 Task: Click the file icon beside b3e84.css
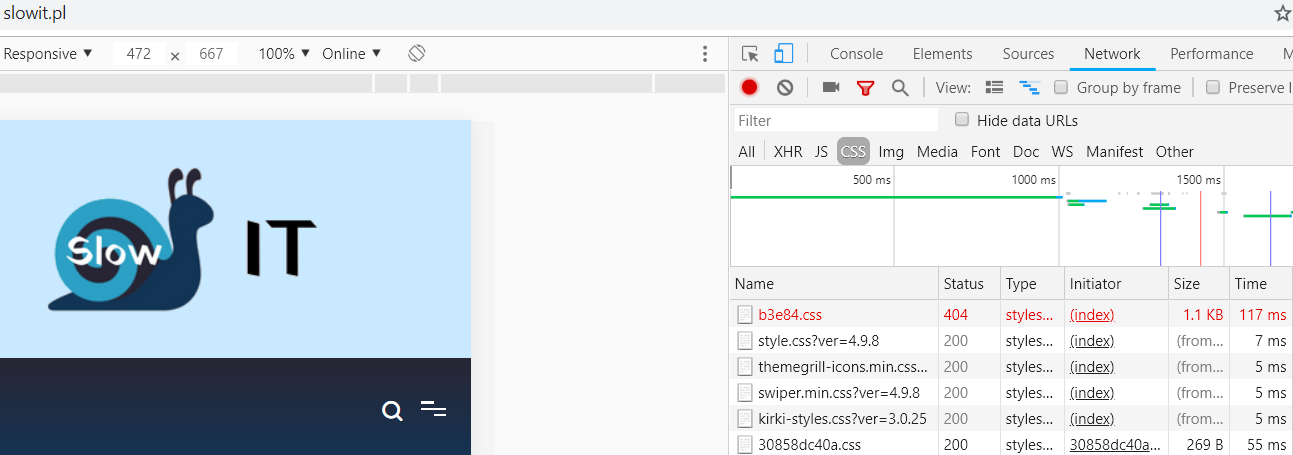(745, 314)
